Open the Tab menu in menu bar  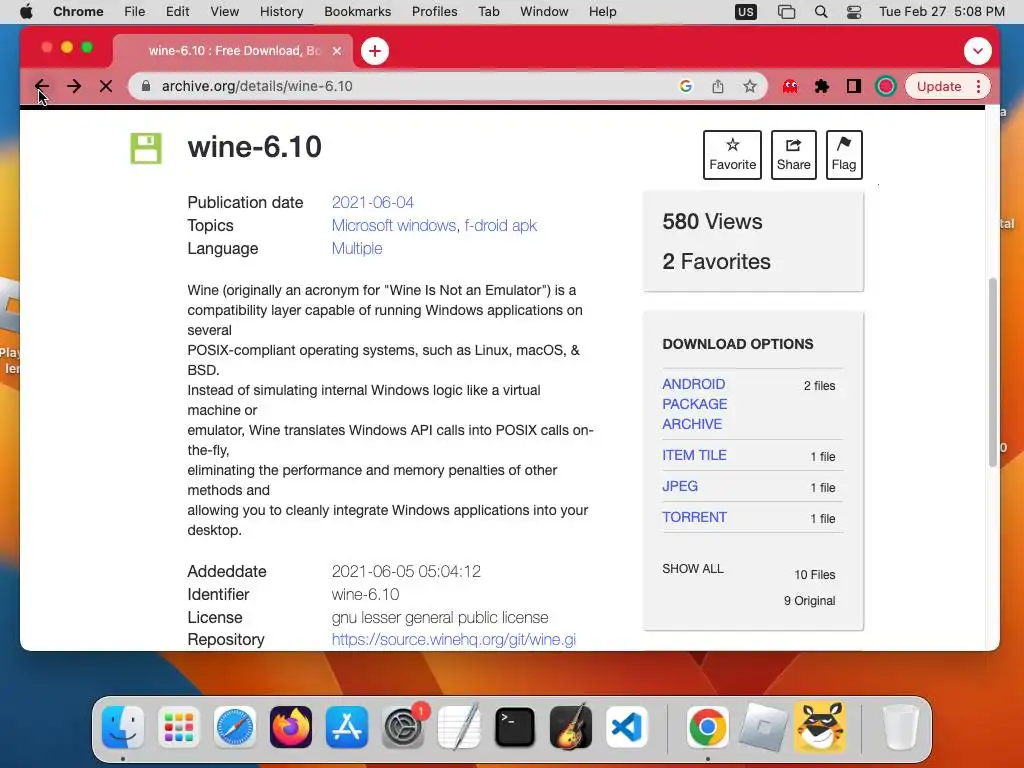[488, 12]
